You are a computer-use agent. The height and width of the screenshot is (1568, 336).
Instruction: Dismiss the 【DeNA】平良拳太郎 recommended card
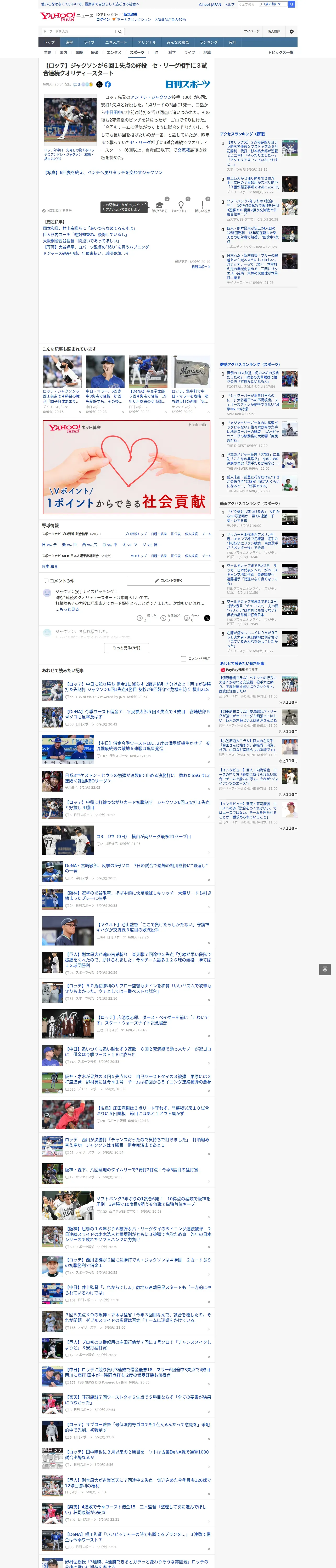(x=165, y=412)
